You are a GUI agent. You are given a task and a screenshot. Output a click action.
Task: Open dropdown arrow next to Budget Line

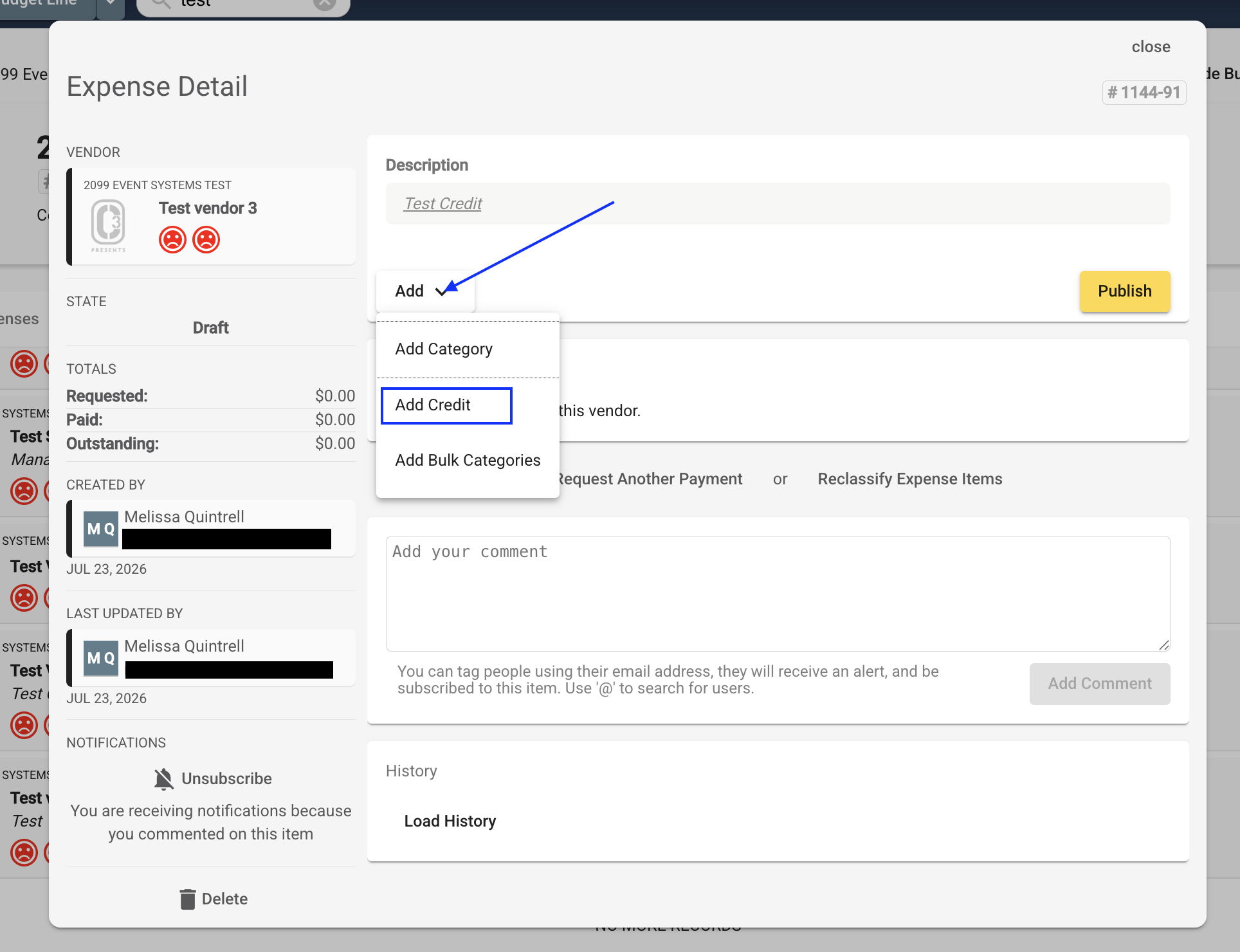[111, 5]
